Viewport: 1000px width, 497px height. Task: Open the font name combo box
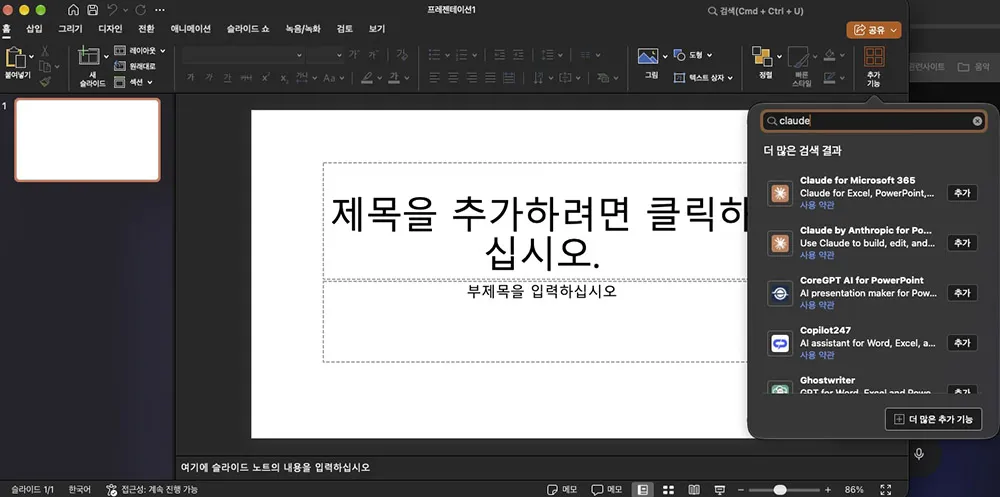(243, 55)
